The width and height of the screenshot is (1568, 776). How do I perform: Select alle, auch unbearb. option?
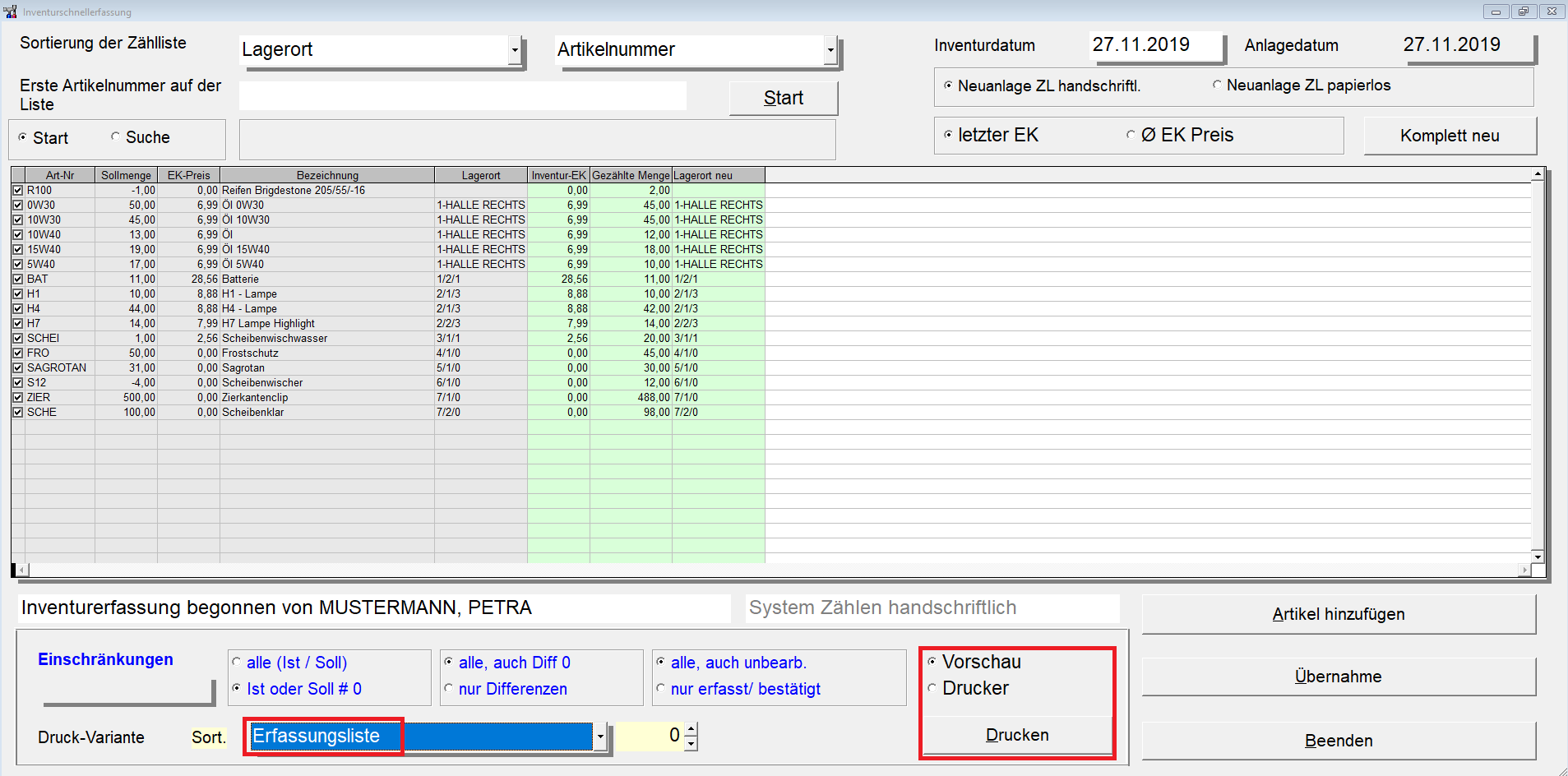coord(661,662)
